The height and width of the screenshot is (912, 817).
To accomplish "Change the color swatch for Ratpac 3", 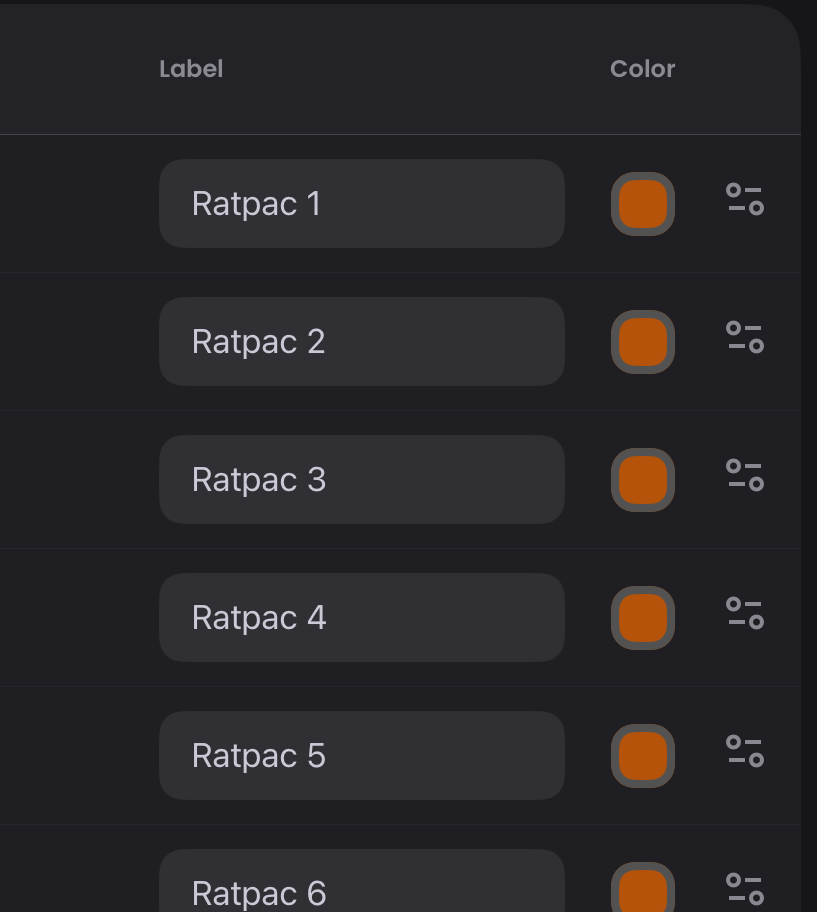I will point(643,479).
